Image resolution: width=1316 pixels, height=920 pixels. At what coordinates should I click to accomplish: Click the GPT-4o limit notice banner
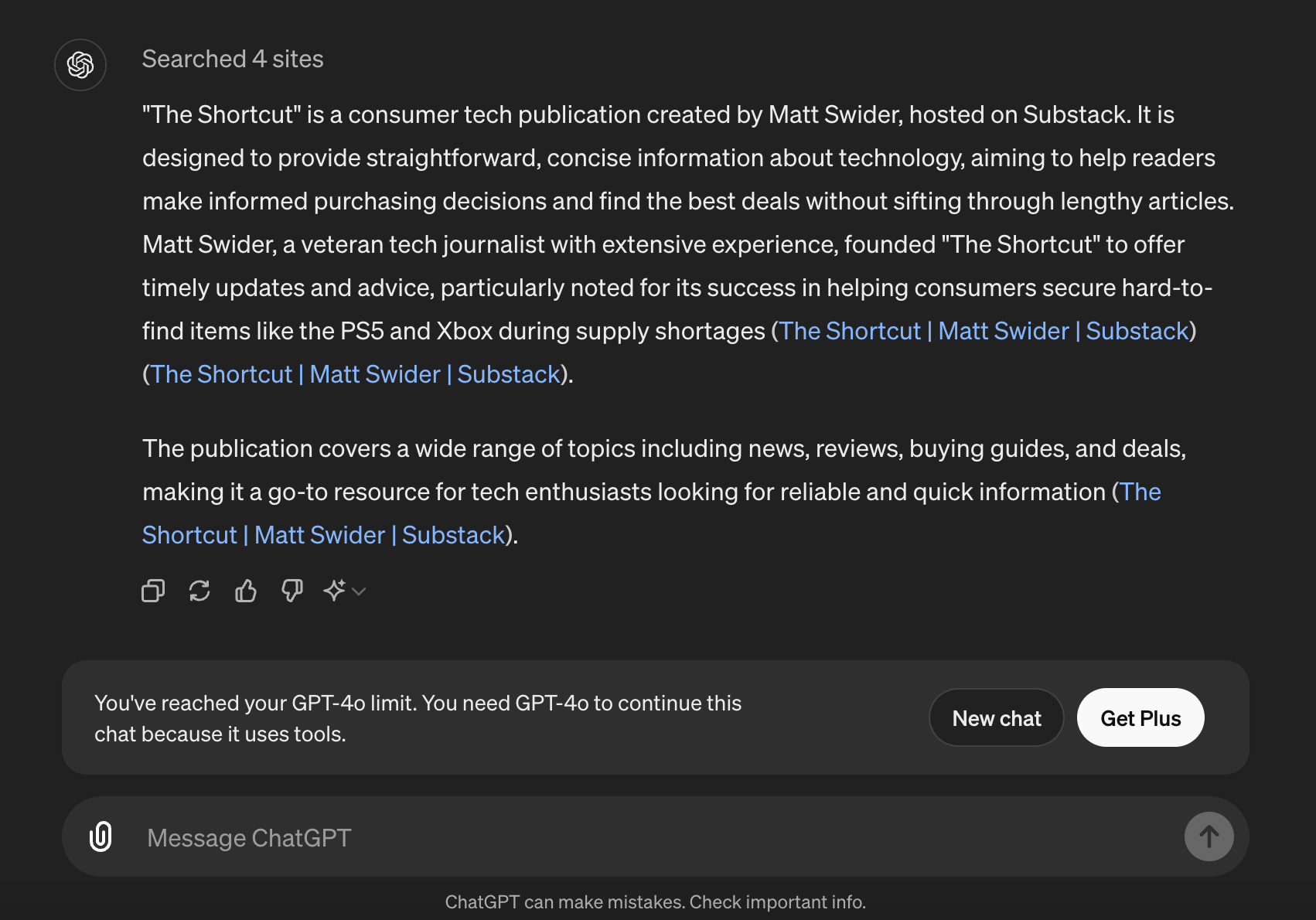click(418, 717)
